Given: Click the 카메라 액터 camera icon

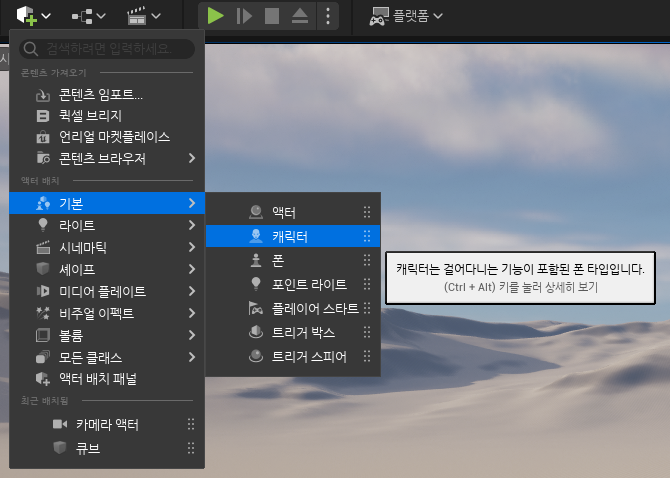Looking at the screenshot, I should click(x=60, y=424).
